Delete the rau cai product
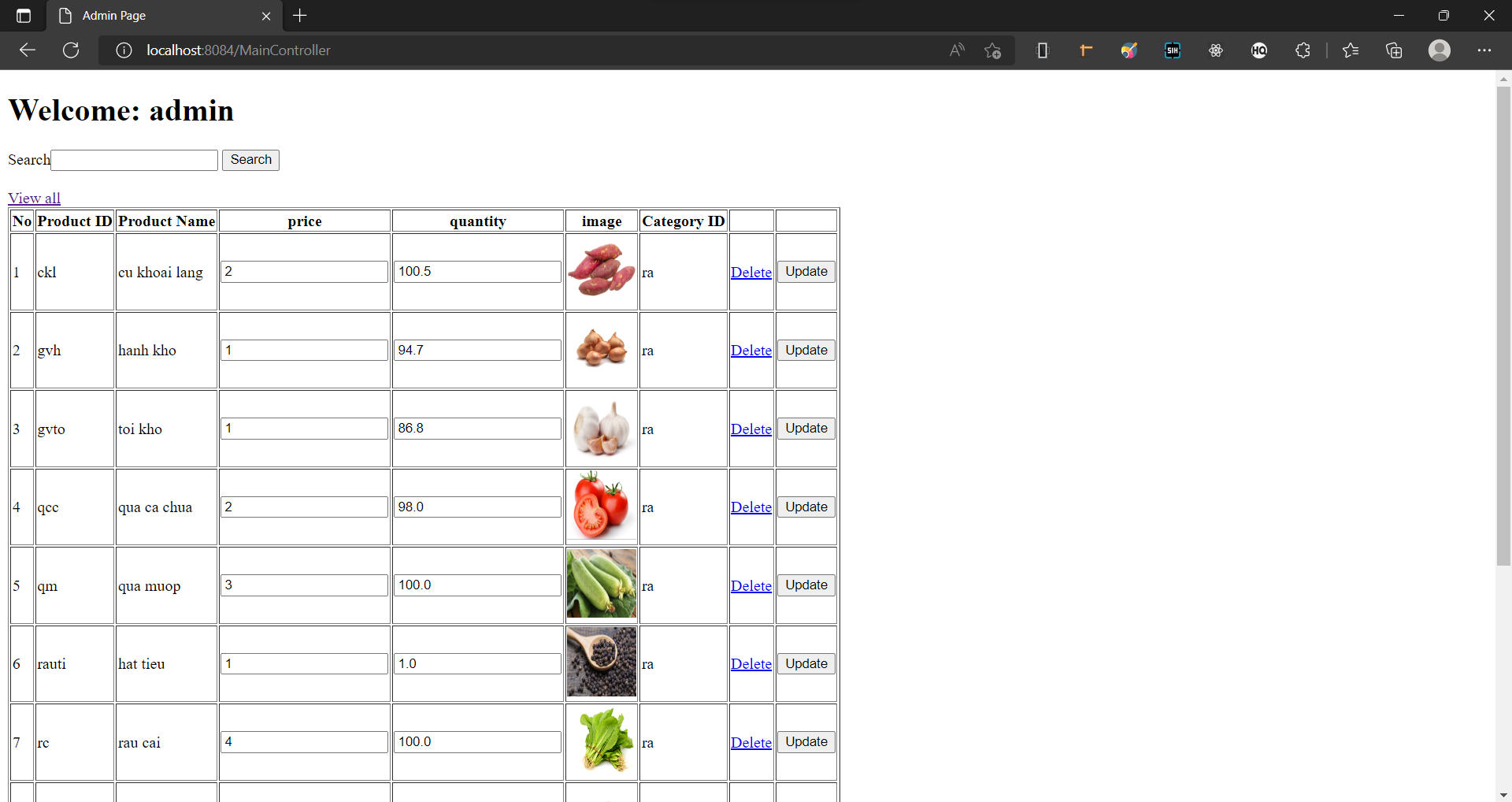The height and width of the screenshot is (802, 1512). pyautogui.click(x=751, y=742)
